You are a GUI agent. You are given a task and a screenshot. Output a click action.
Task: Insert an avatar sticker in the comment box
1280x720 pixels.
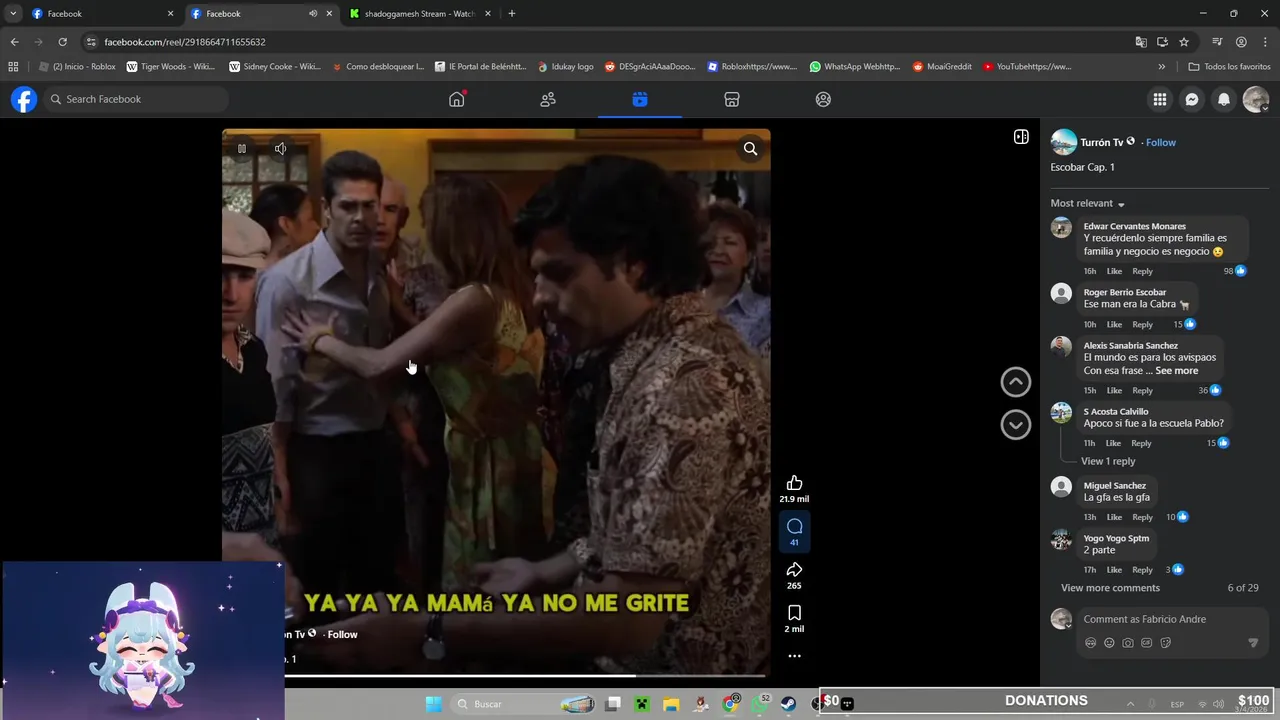1091,643
